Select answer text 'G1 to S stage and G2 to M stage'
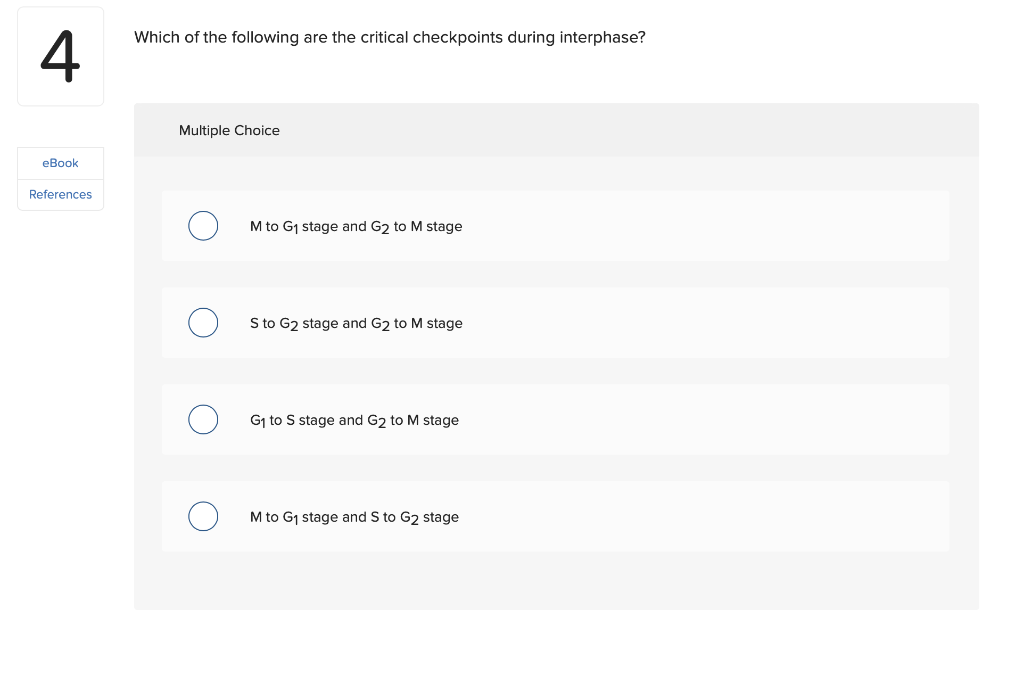 355,419
